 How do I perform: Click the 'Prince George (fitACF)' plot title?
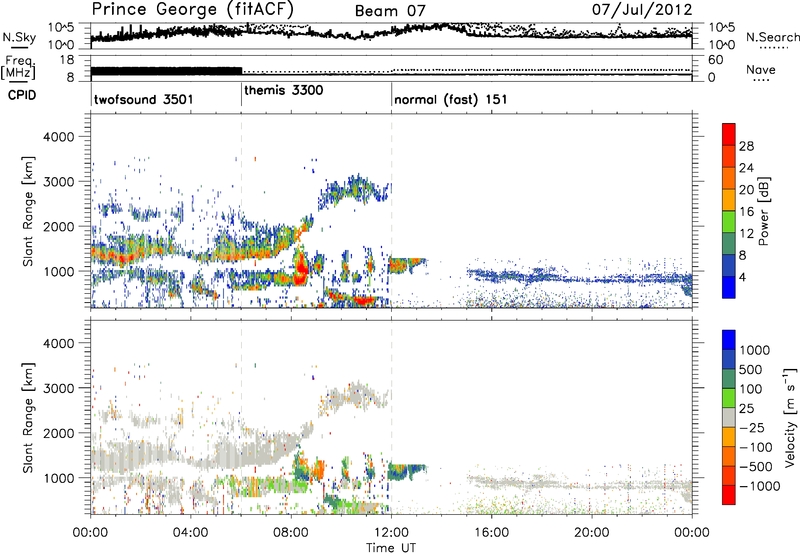click(192, 10)
